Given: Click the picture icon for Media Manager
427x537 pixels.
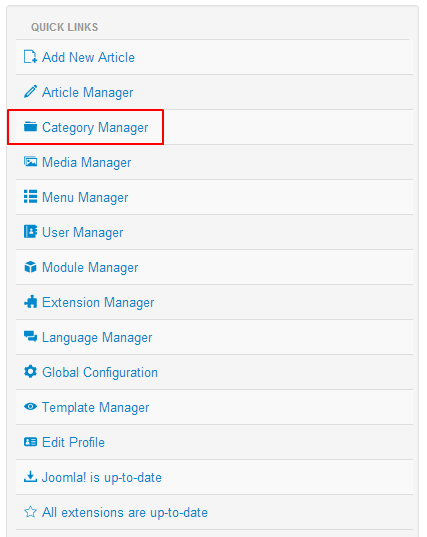Looking at the screenshot, I should click(x=30, y=161).
